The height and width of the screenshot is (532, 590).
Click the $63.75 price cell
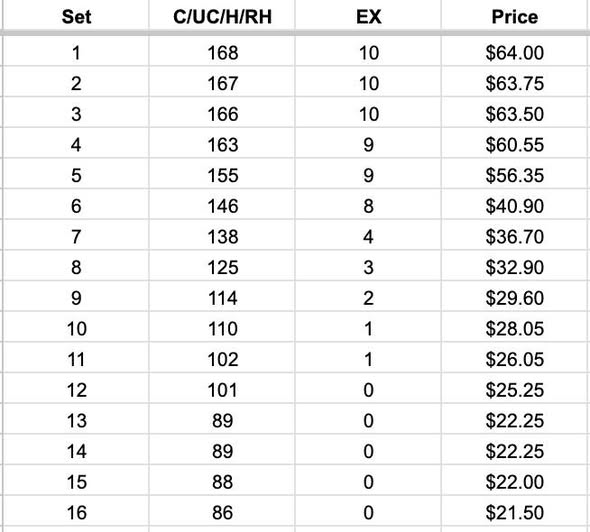pos(515,83)
